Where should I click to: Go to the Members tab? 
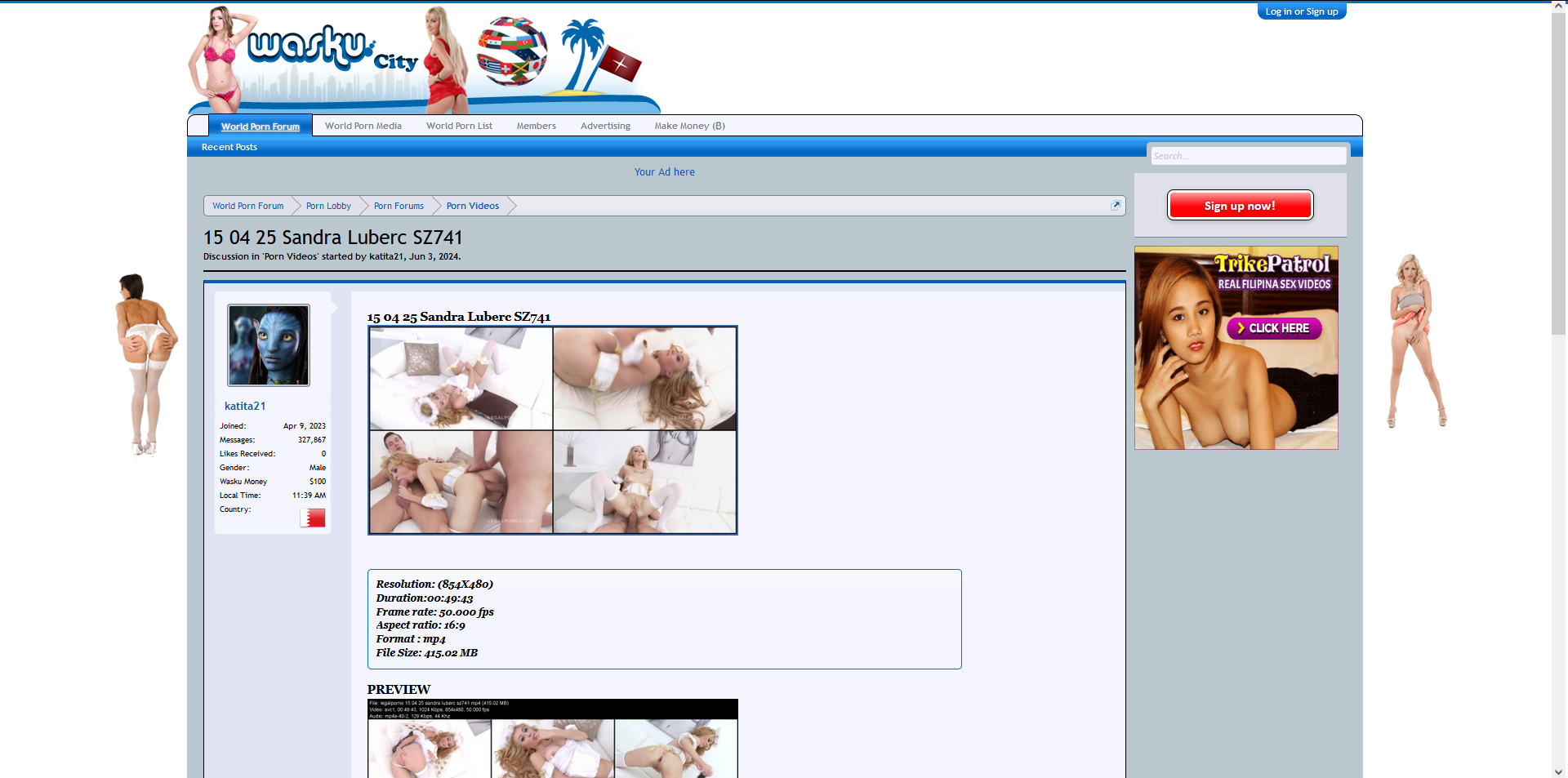pyautogui.click(x=536, y=126)
